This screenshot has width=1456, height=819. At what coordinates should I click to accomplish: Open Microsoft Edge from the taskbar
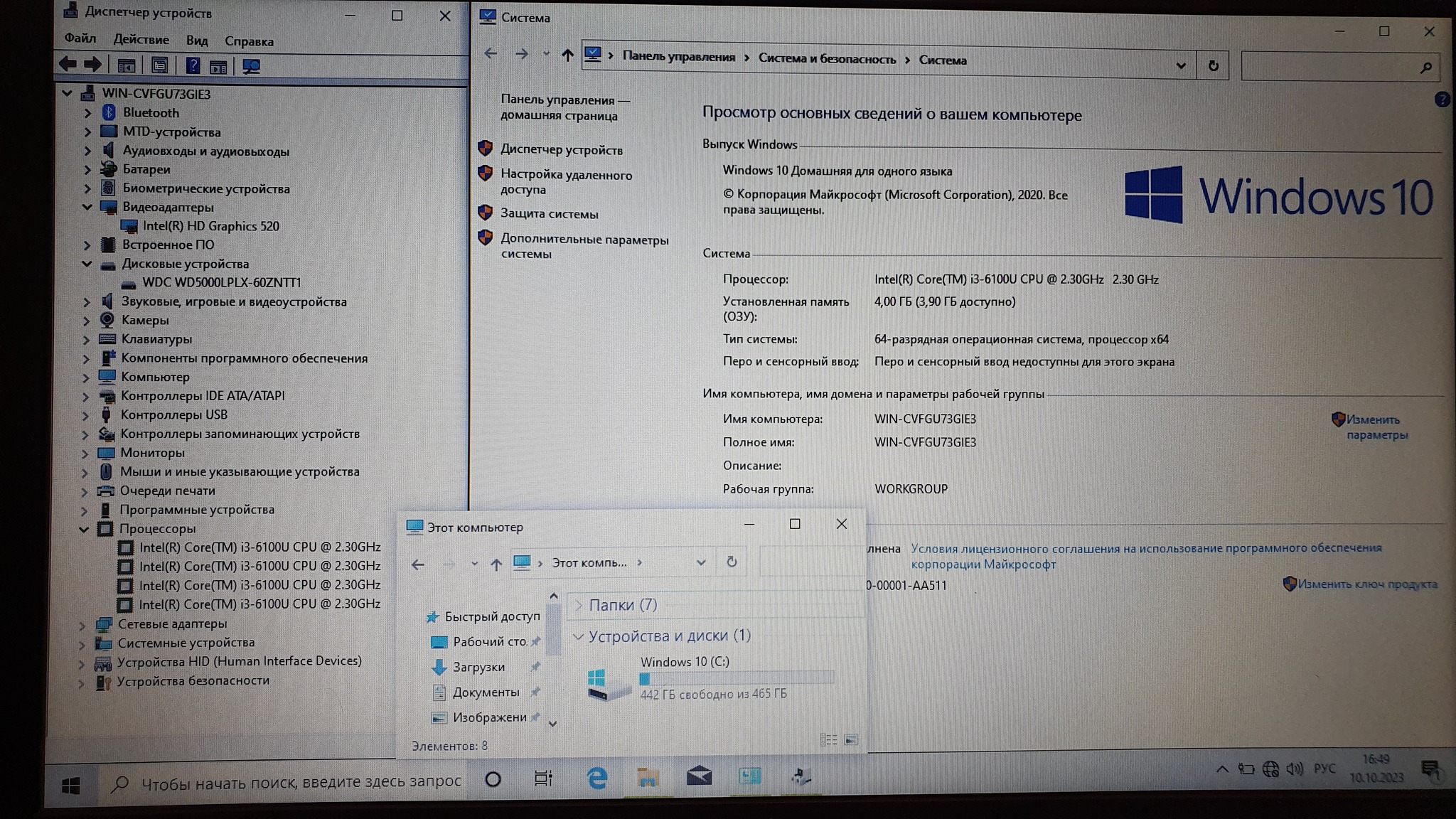pos(597,778)
